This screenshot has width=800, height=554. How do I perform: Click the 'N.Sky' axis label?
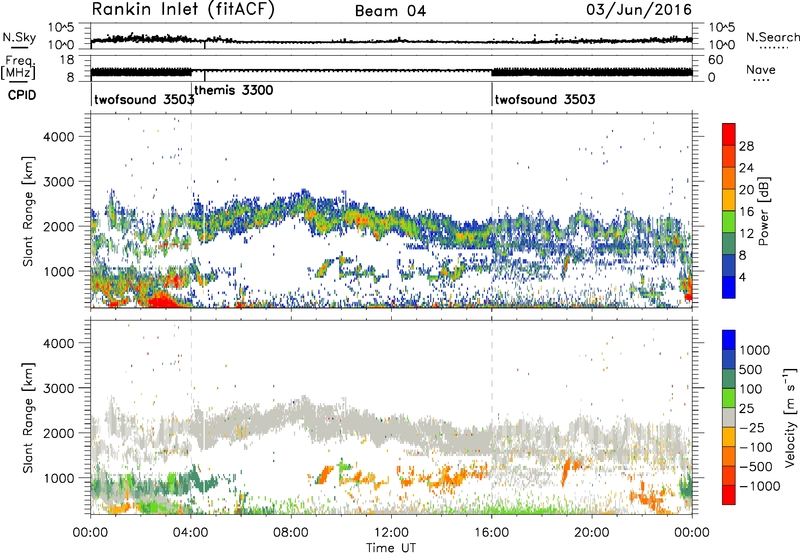tap(19, 38)
